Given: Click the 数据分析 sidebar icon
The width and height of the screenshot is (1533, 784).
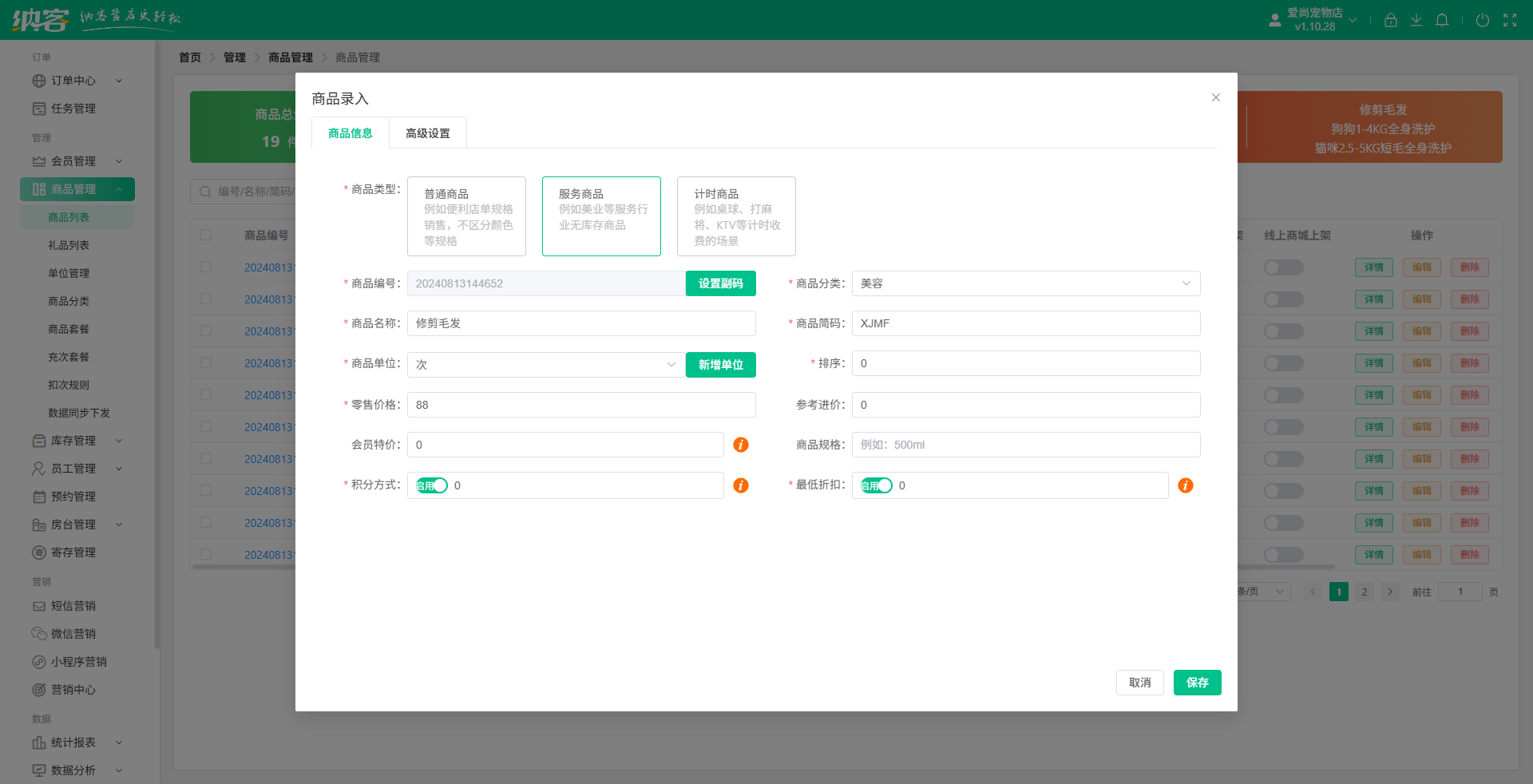Looking at the screenshot, I should (x=39, y=770).
